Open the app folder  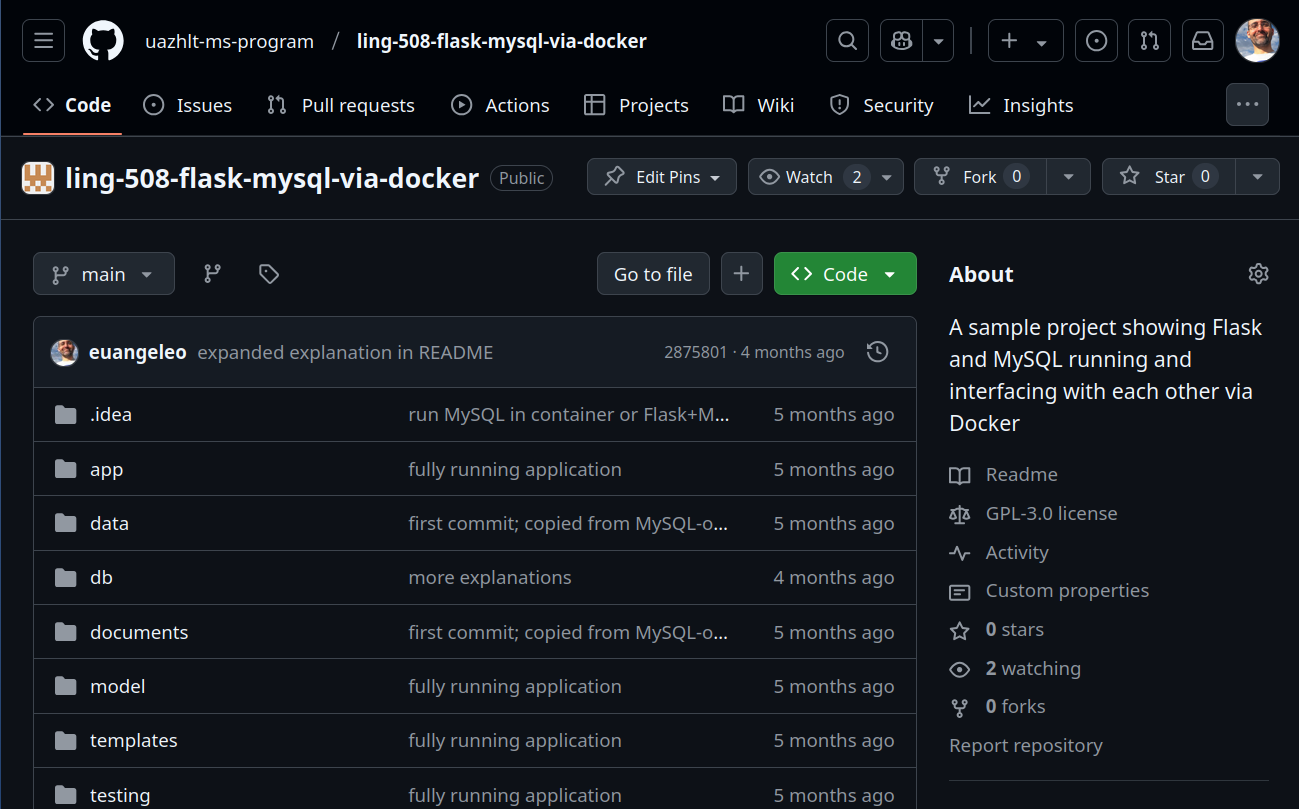click(x=107, y=469)
